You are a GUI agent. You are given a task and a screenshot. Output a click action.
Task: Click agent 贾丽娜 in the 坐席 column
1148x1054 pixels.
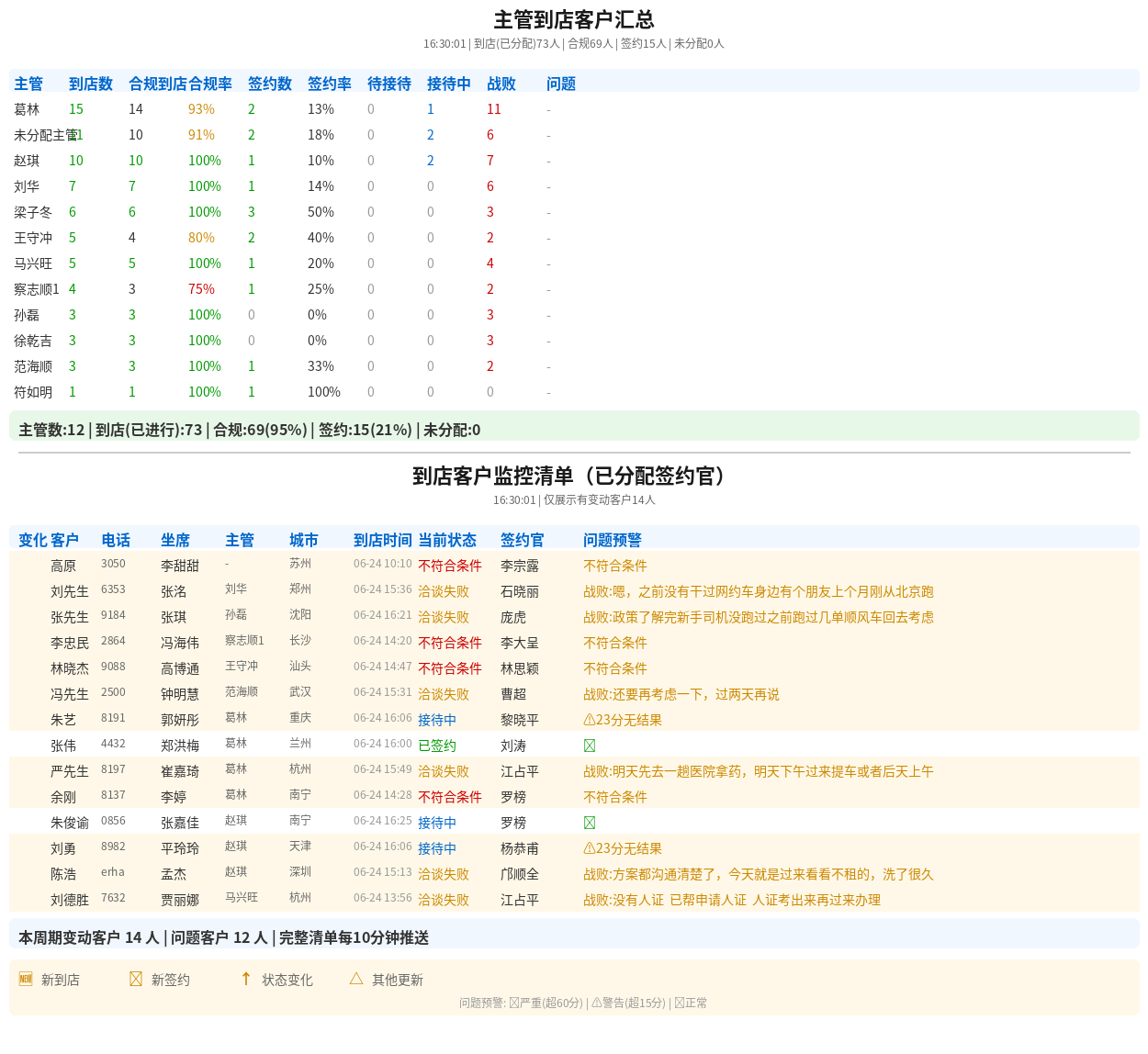click(x=180, y=900)
